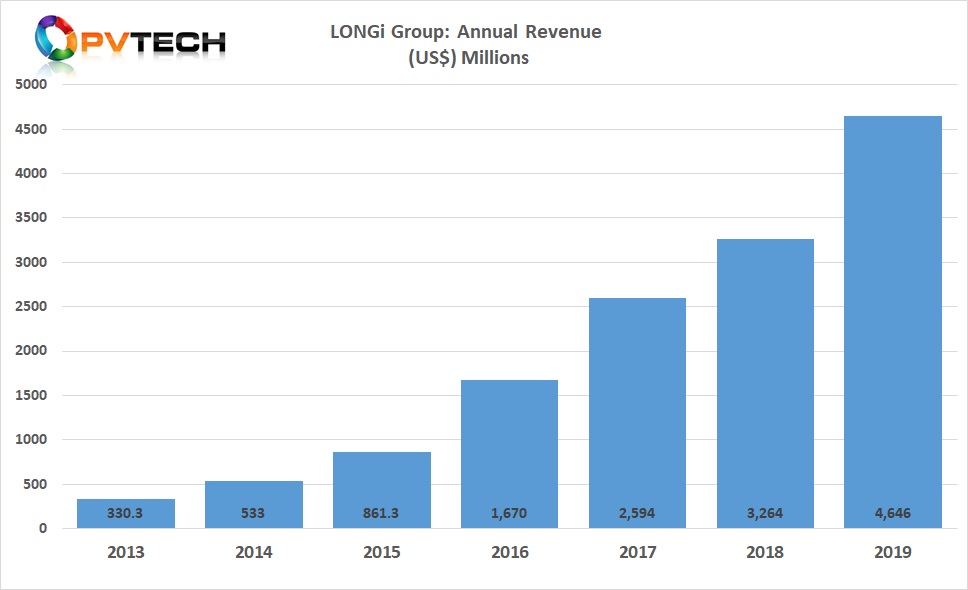
Task: Click the x-axis label '2016'
Action: [510, 552]
